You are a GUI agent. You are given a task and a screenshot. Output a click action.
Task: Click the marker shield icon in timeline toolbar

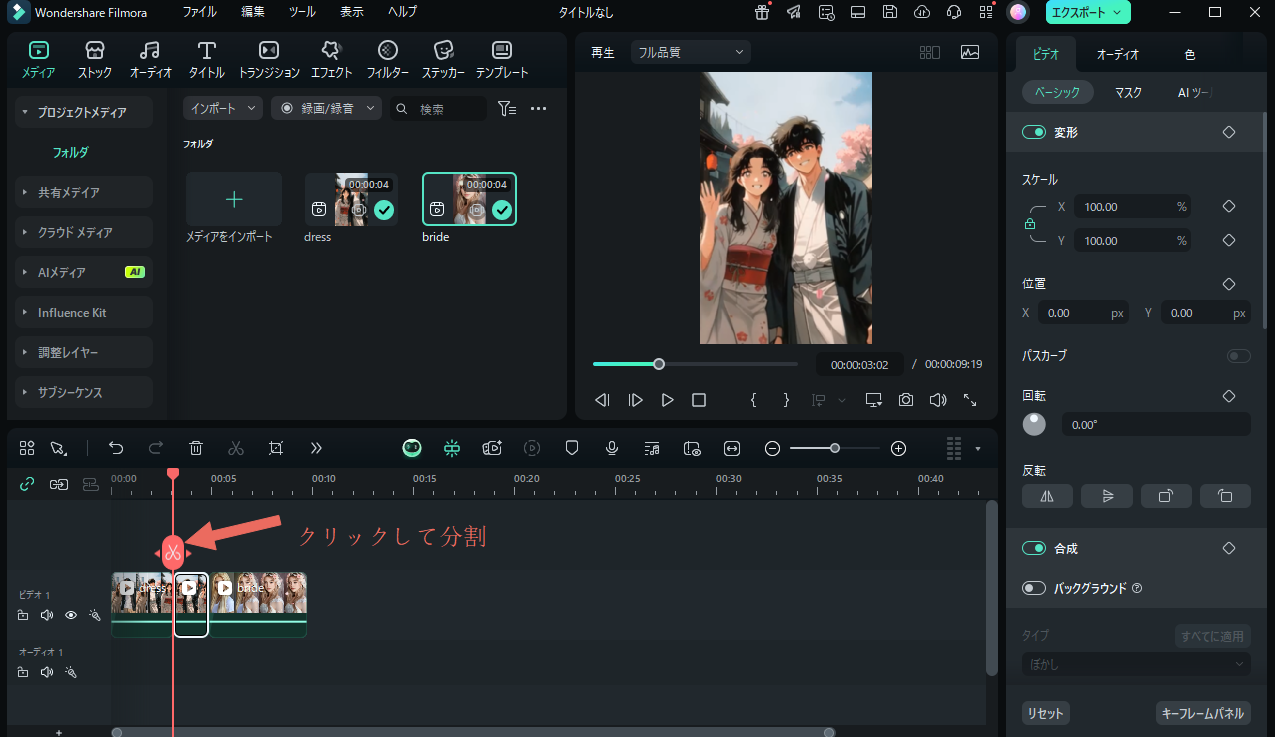[x=572, y=448]
